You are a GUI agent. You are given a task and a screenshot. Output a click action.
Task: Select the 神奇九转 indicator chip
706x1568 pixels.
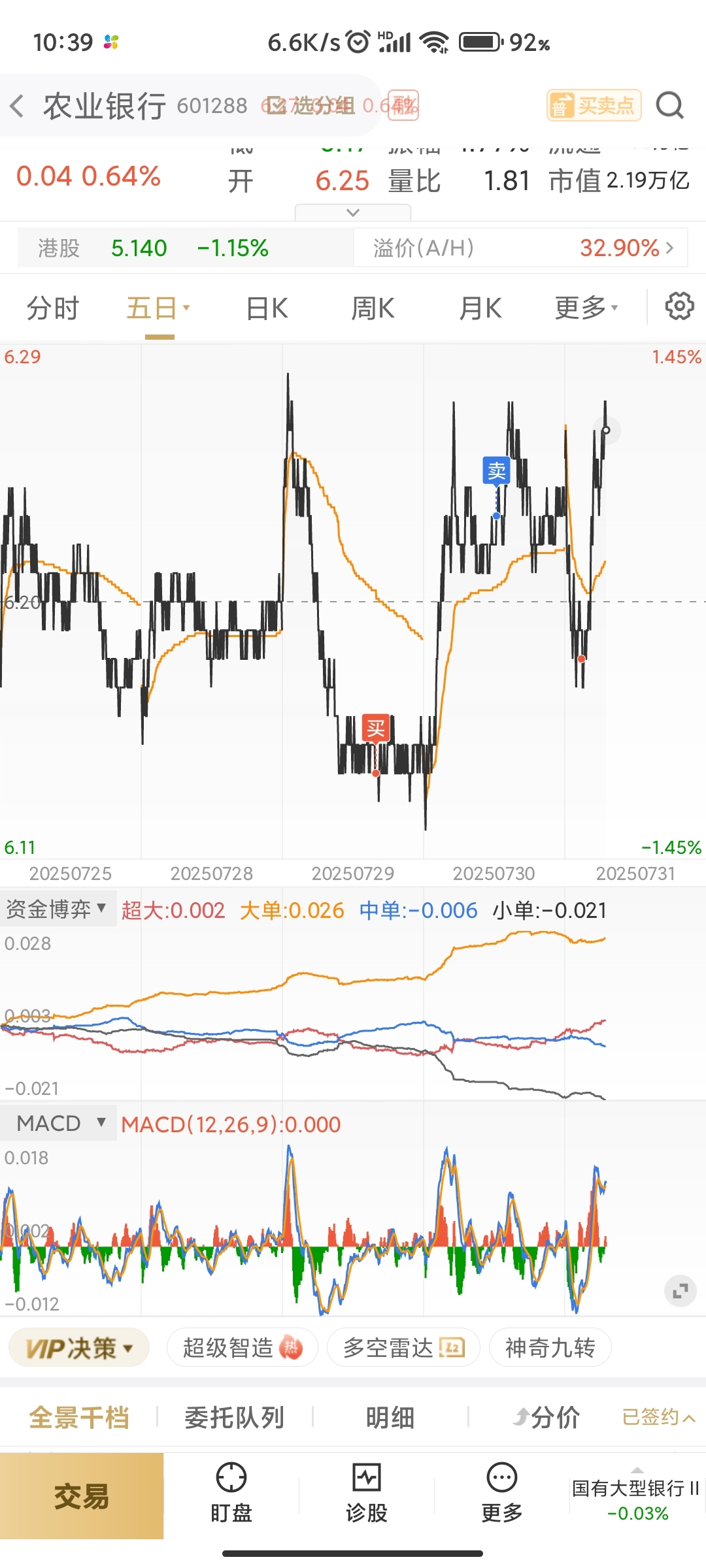(550, 1348)
